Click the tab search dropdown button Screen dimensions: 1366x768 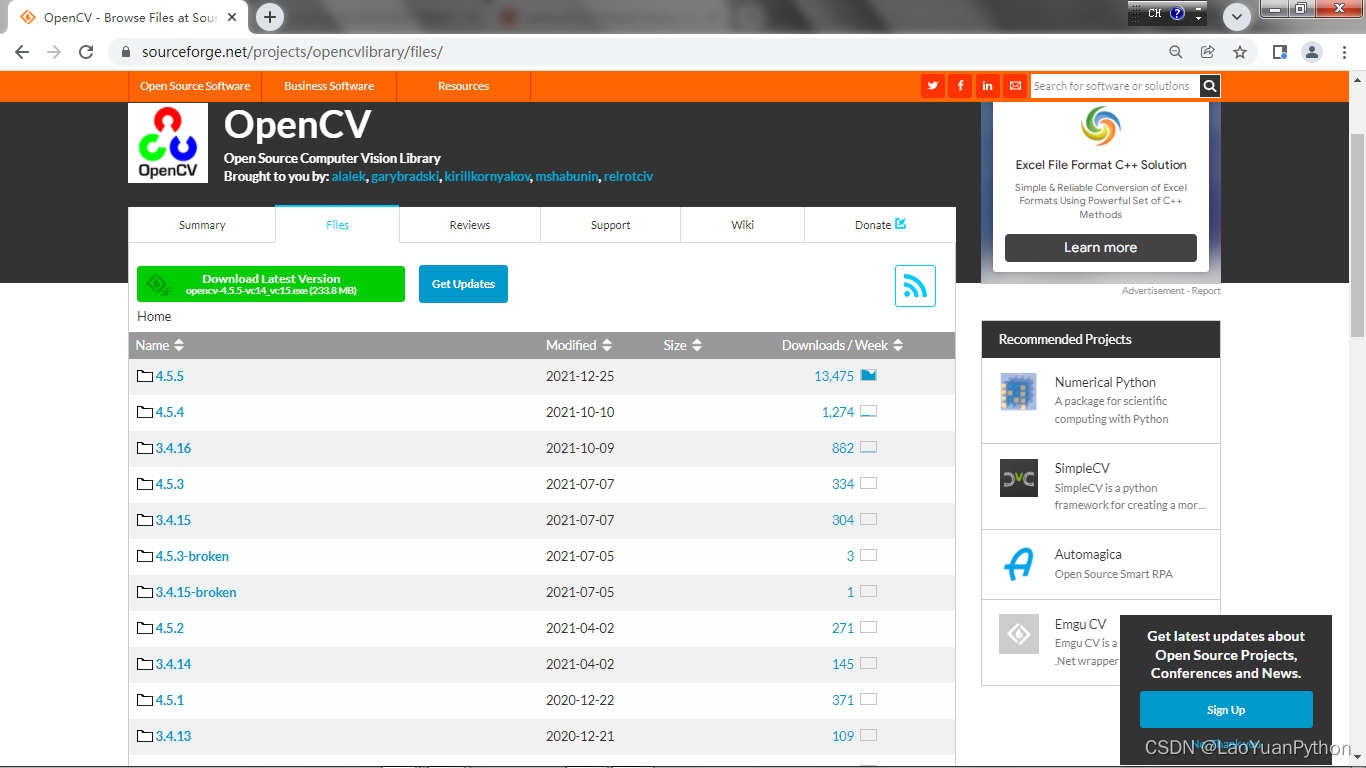pyautogui.click(x=1237, y=16)
